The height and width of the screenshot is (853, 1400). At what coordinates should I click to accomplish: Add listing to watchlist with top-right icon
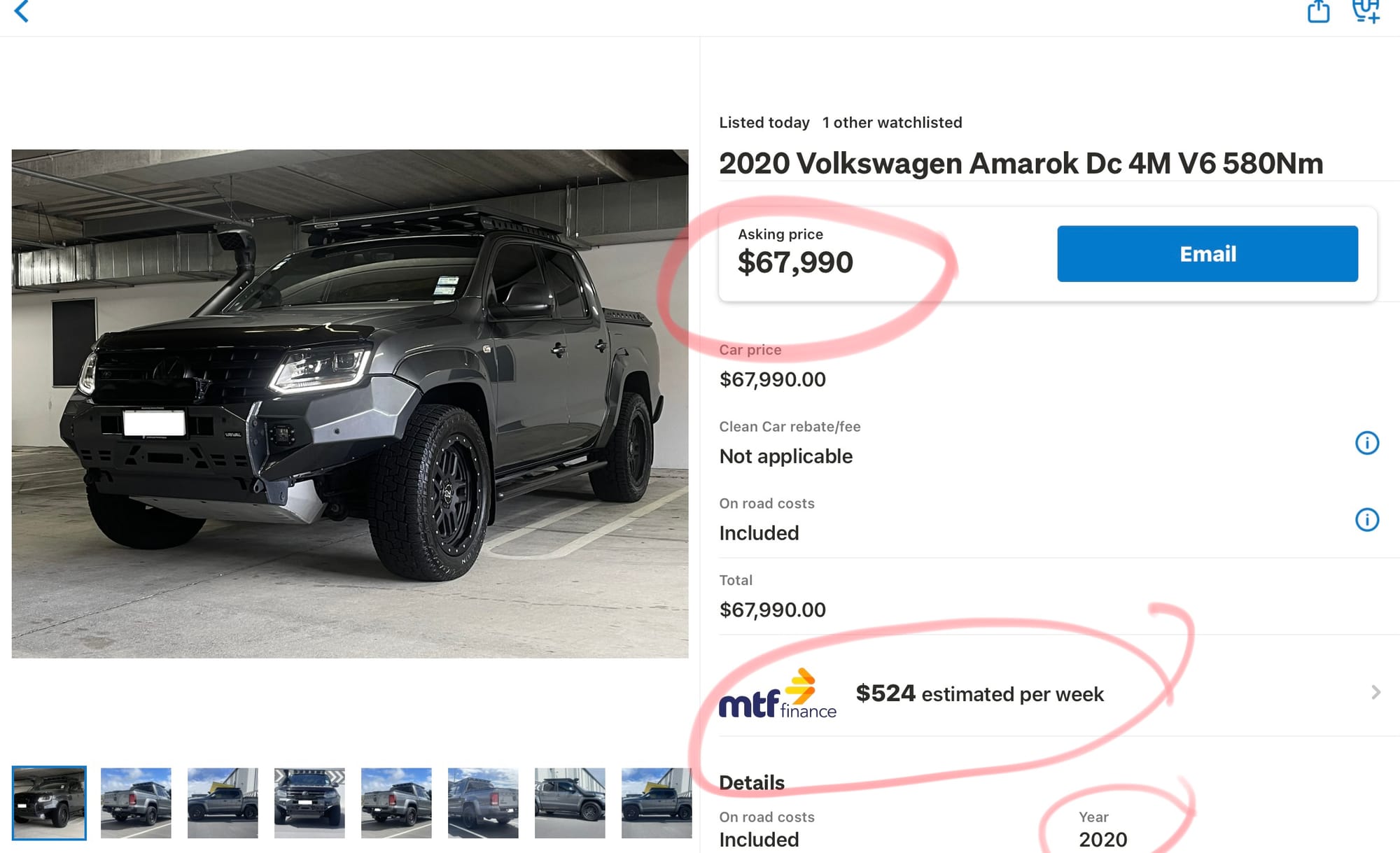[x=1366, y=11]
